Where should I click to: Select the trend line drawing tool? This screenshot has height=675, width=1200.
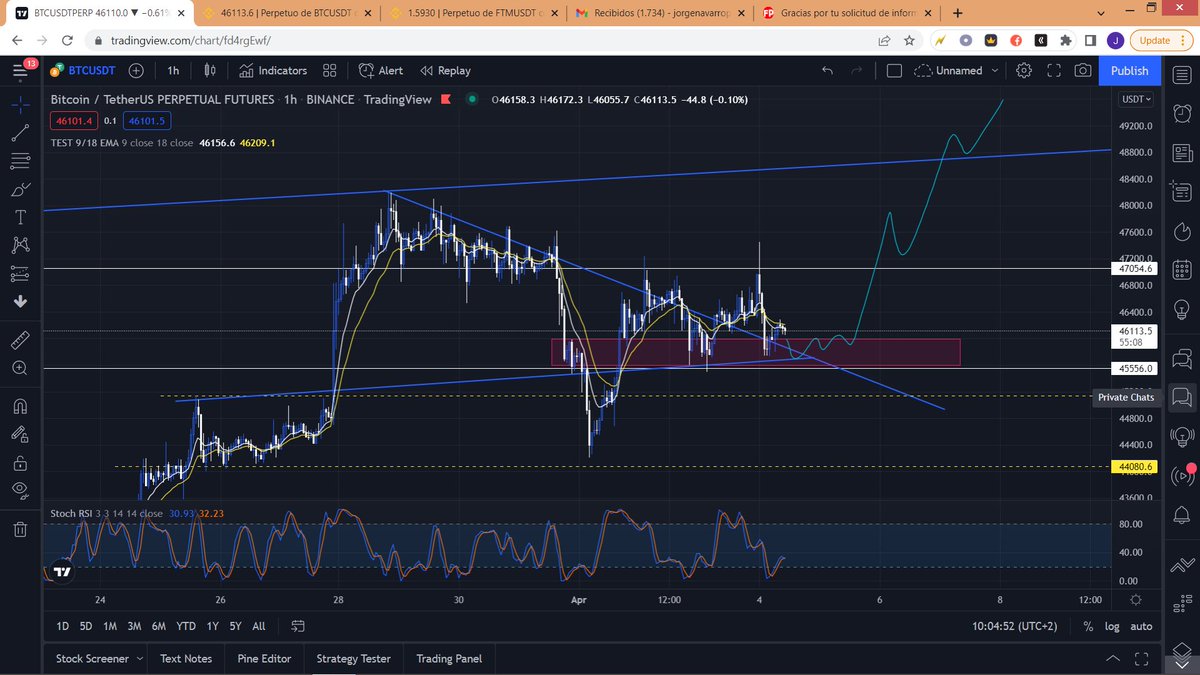[20, 132]
